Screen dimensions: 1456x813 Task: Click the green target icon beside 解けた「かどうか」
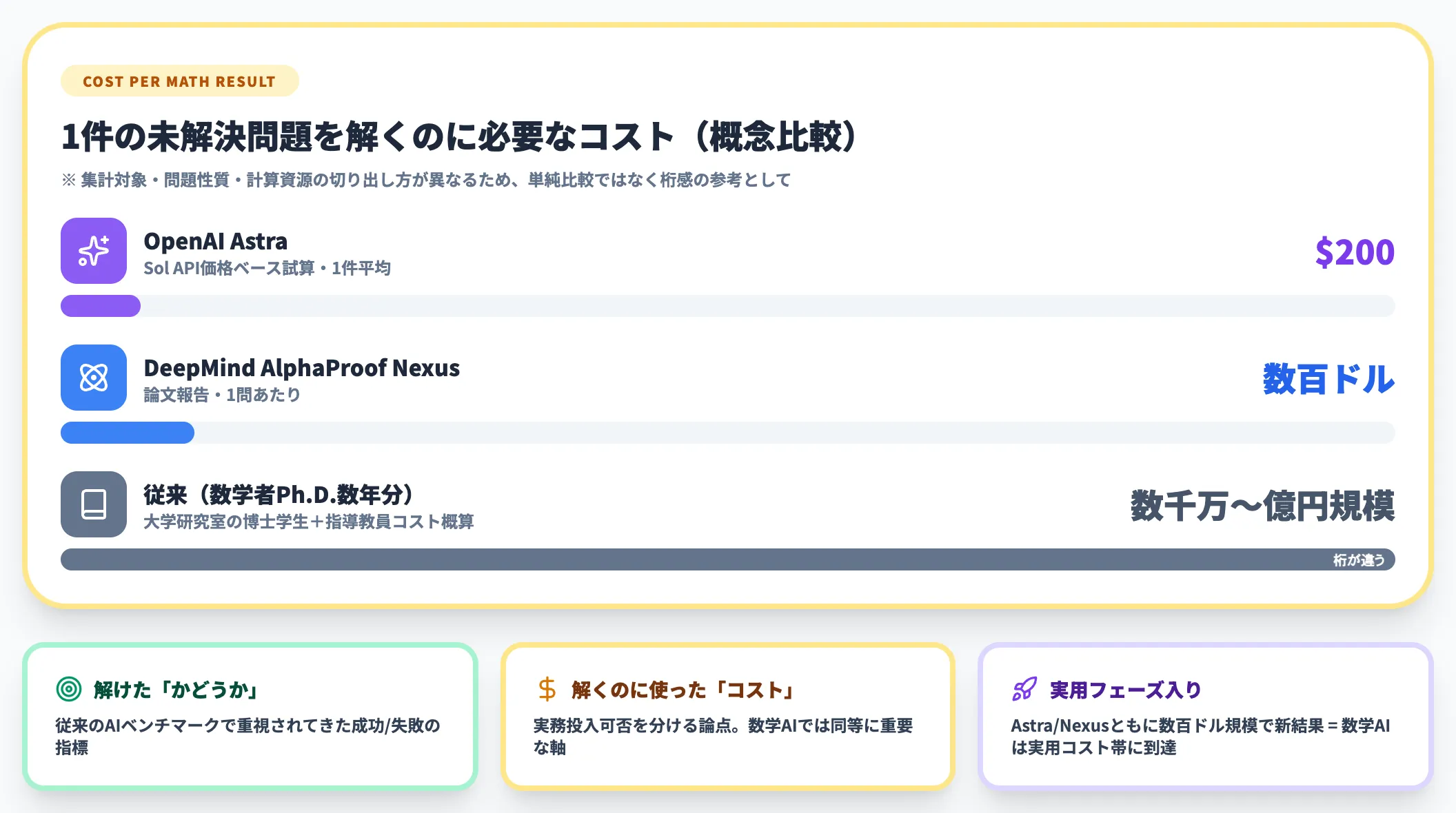pyautogui.click(x=69, y=689)
